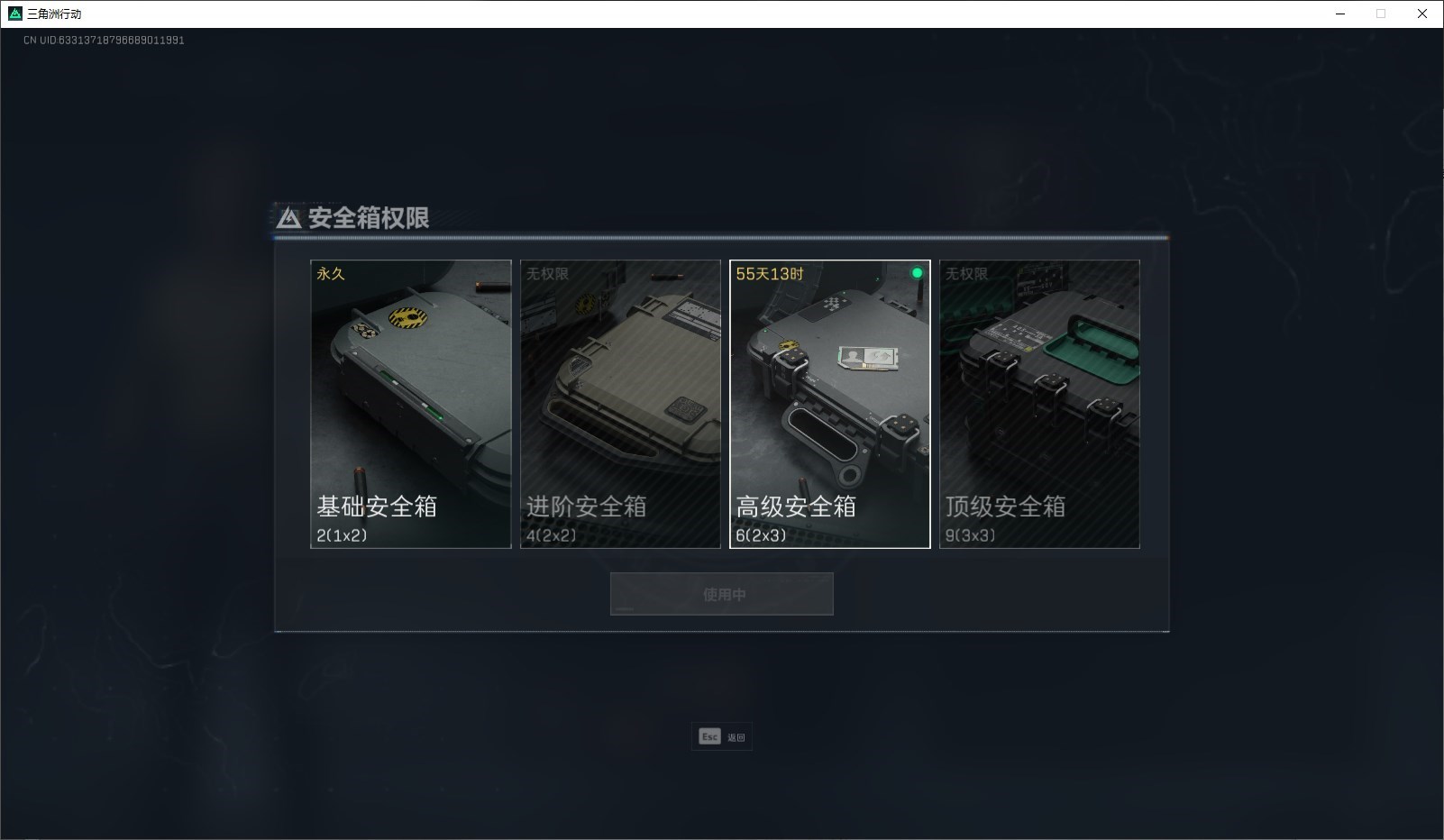
Task: Click the CN UID text at top left
Action: pos(104,40)
